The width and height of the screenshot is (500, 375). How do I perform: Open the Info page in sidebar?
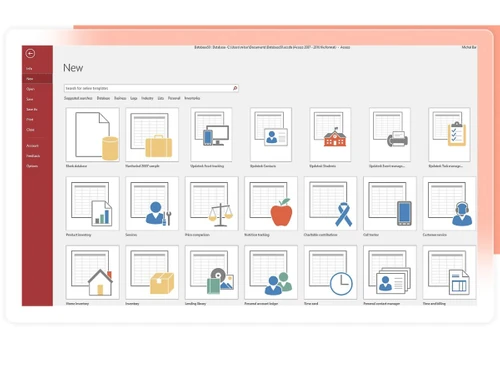pos(29,68)
